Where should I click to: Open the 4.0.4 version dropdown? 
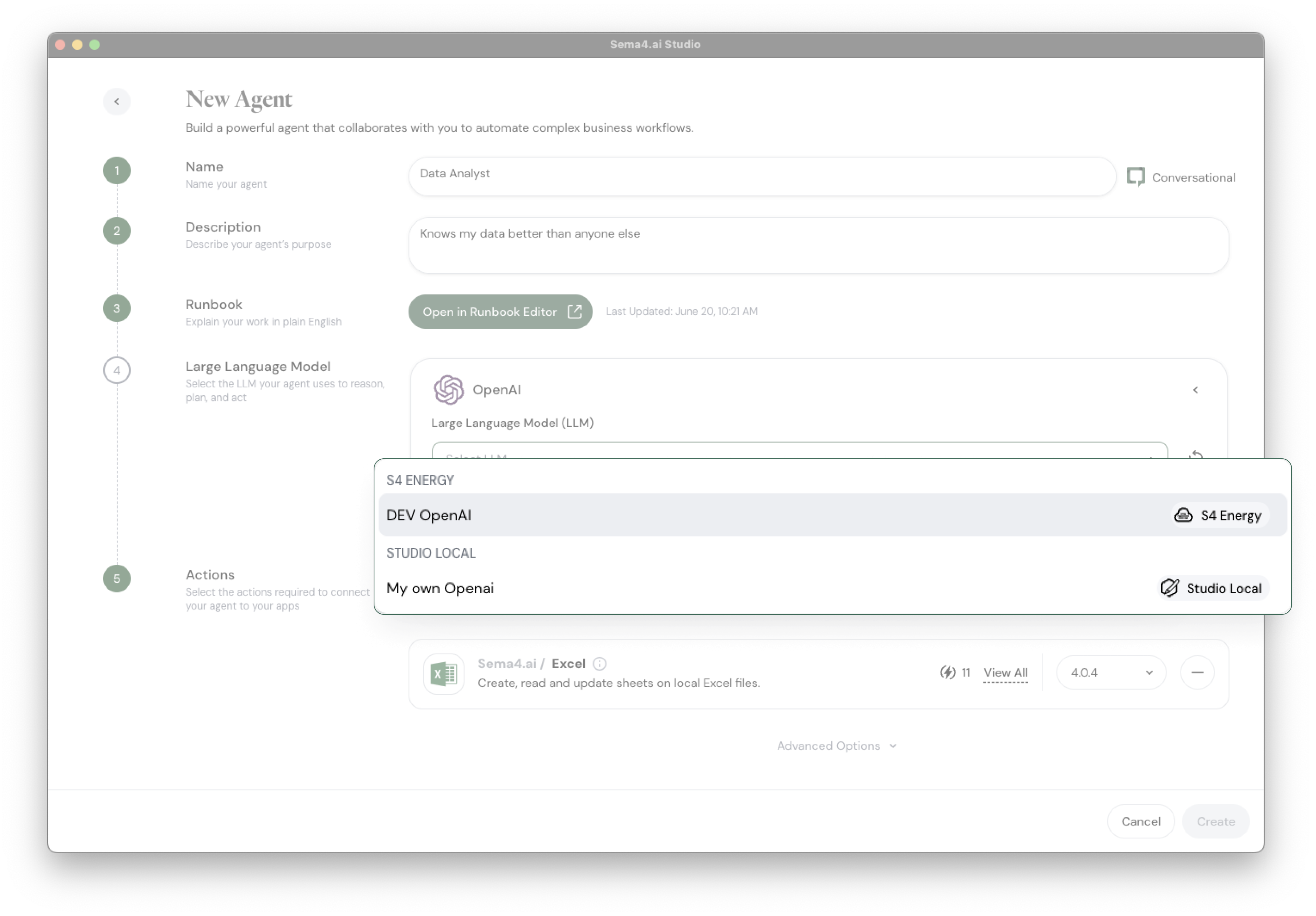tap(1111, 672)
